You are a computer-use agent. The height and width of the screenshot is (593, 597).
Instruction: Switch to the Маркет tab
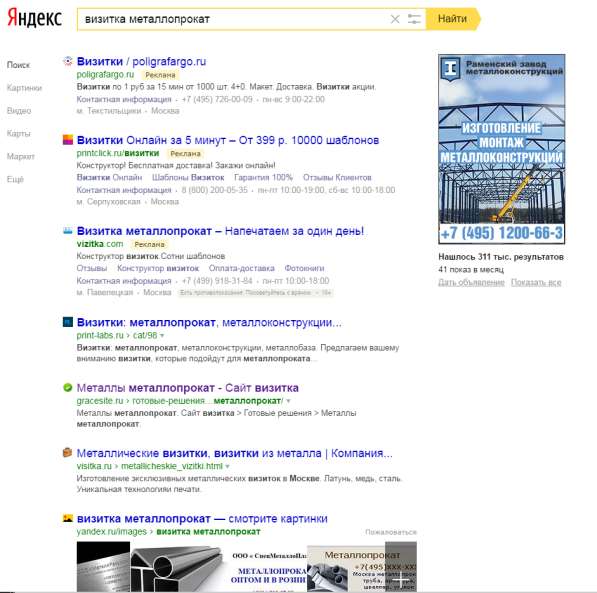click(x=21, y=156)
